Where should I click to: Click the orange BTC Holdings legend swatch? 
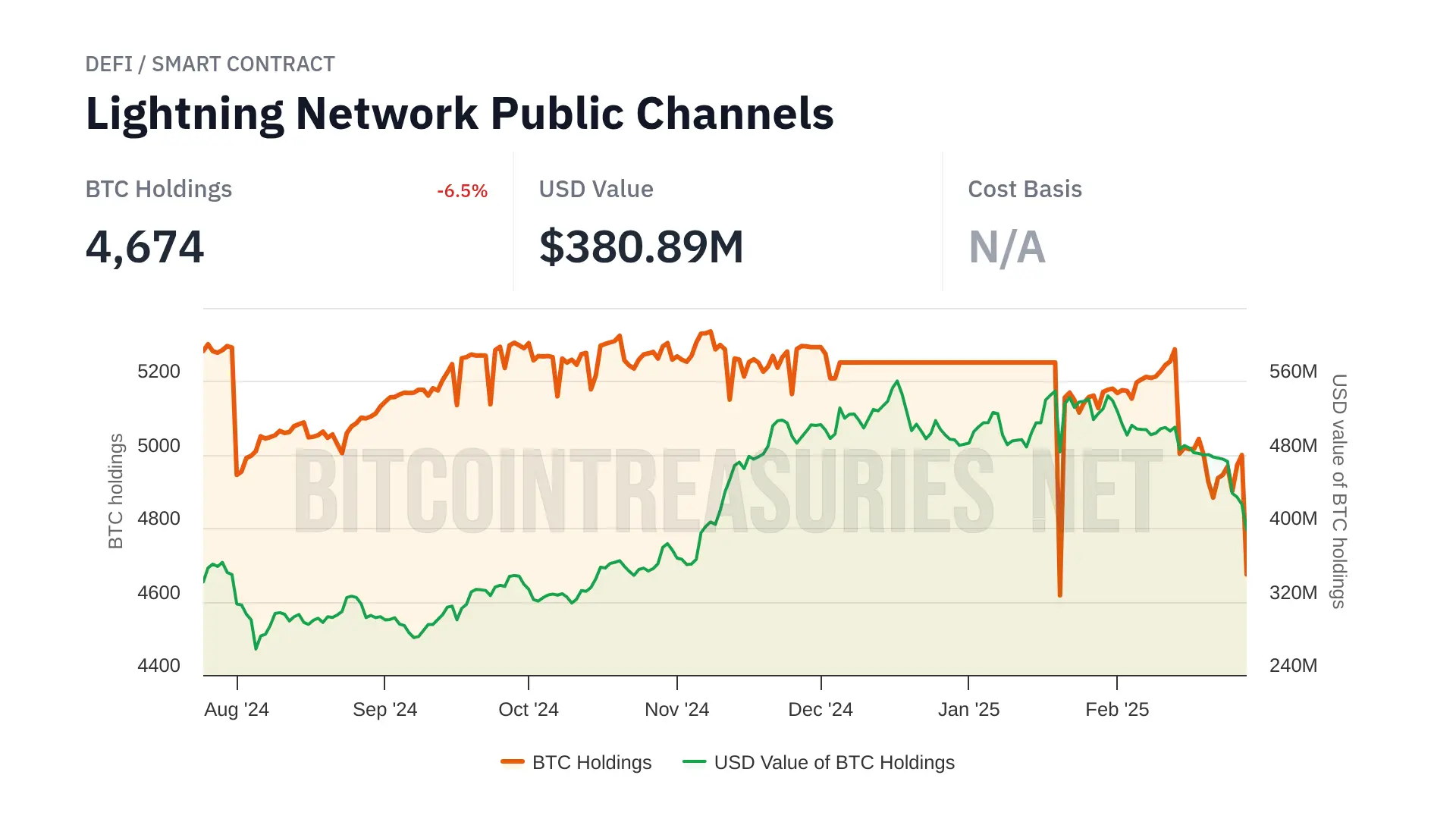(x=513, y=761)
